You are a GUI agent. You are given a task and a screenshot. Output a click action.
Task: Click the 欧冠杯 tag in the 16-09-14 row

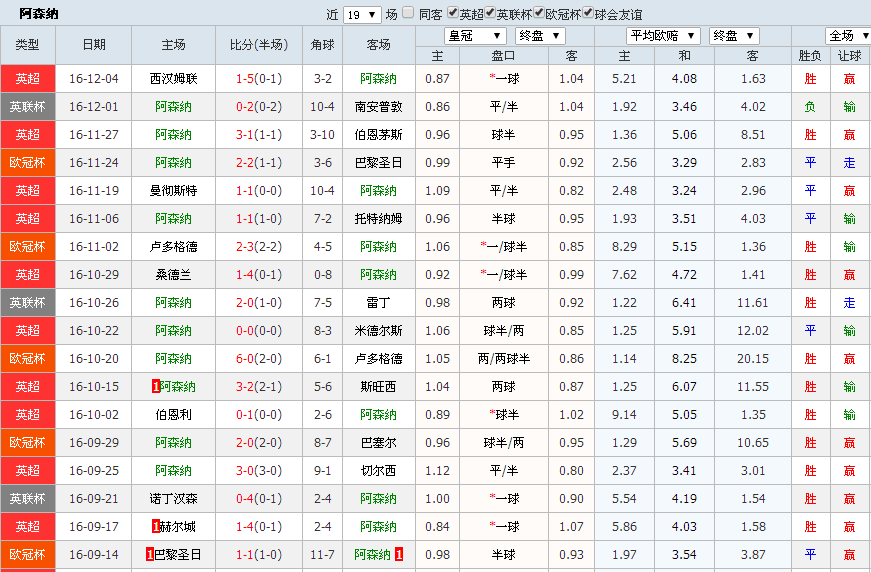click(x=28, y=555)
